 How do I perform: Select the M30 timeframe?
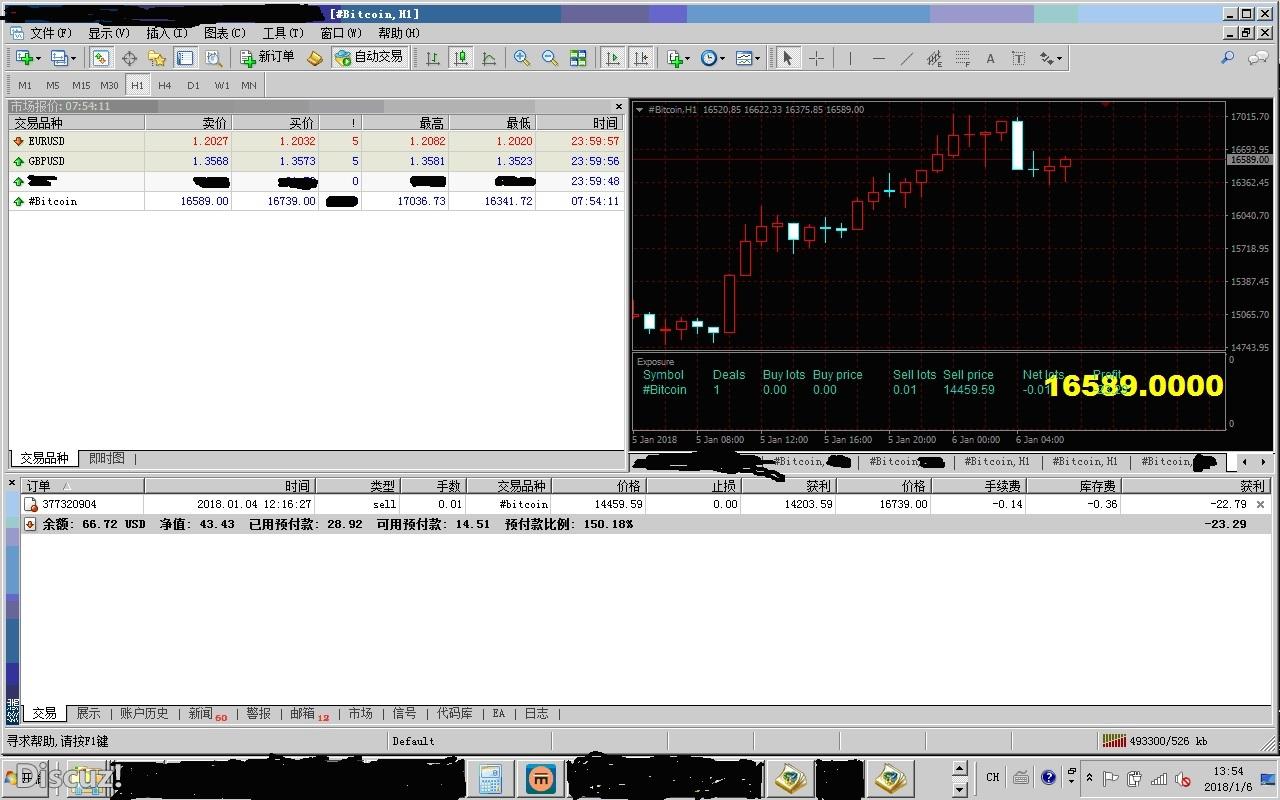click(x=109, y=85)
